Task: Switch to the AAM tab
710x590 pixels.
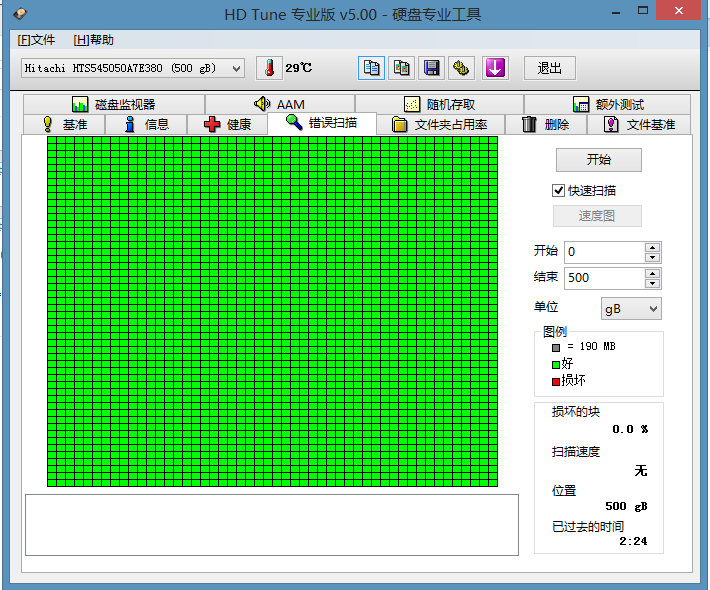Action: [280, 105]
